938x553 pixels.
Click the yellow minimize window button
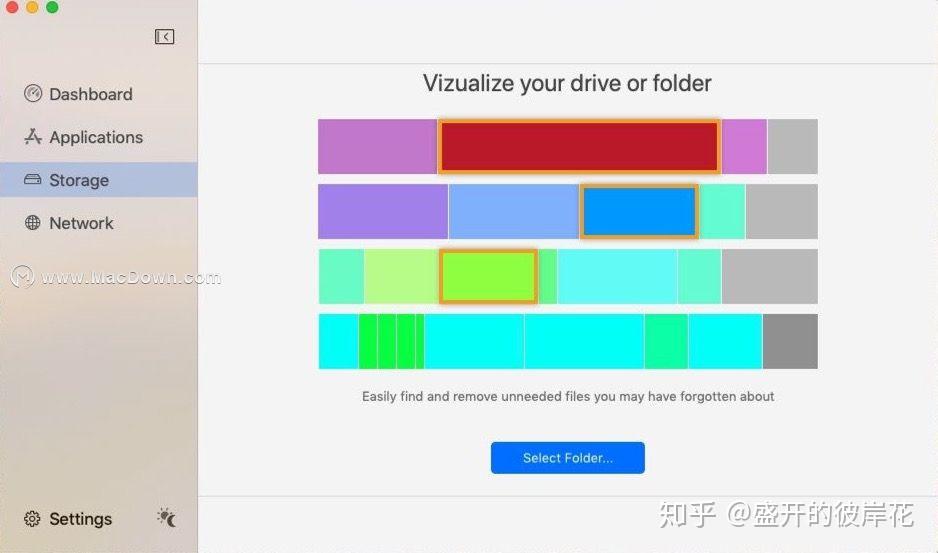32,8
